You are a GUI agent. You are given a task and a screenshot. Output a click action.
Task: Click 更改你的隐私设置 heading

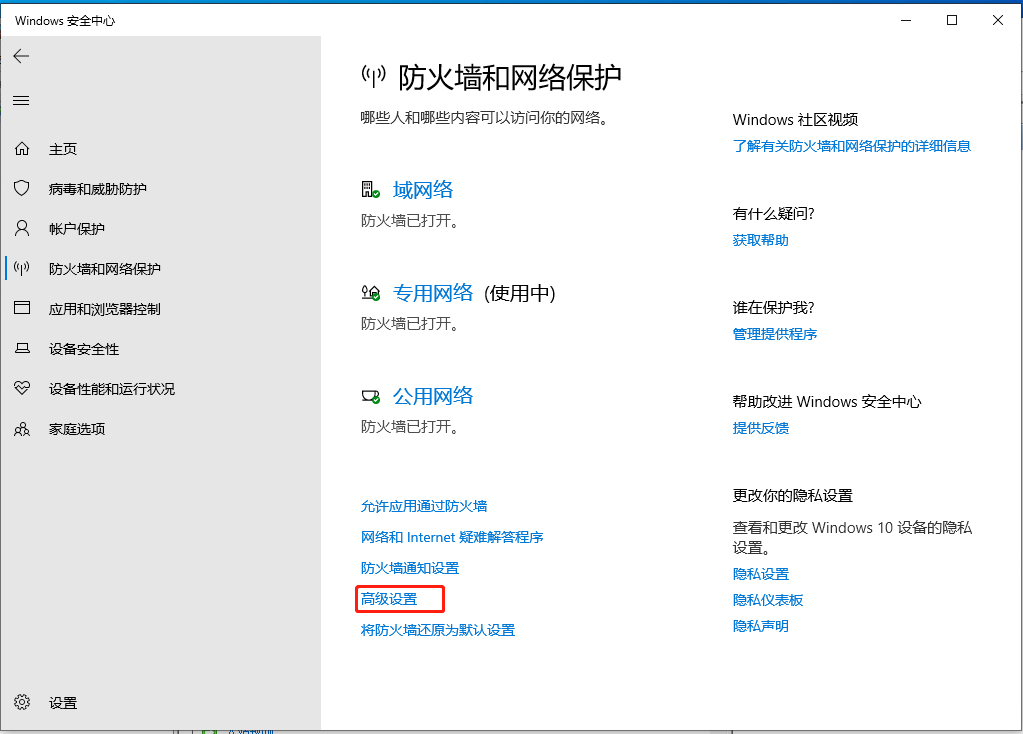point(793,496)
